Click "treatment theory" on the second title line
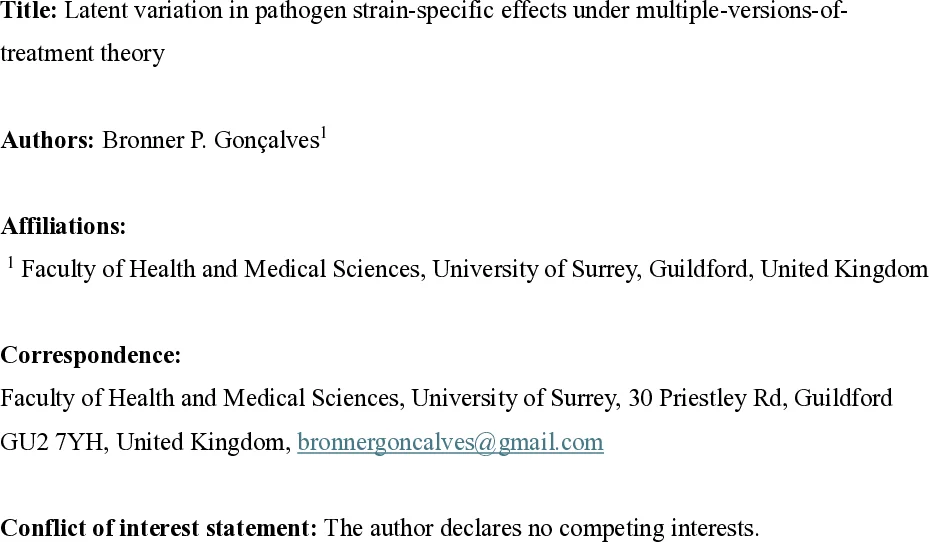The image size is (929, 542). pyautogui.click(x=82, y=53)
